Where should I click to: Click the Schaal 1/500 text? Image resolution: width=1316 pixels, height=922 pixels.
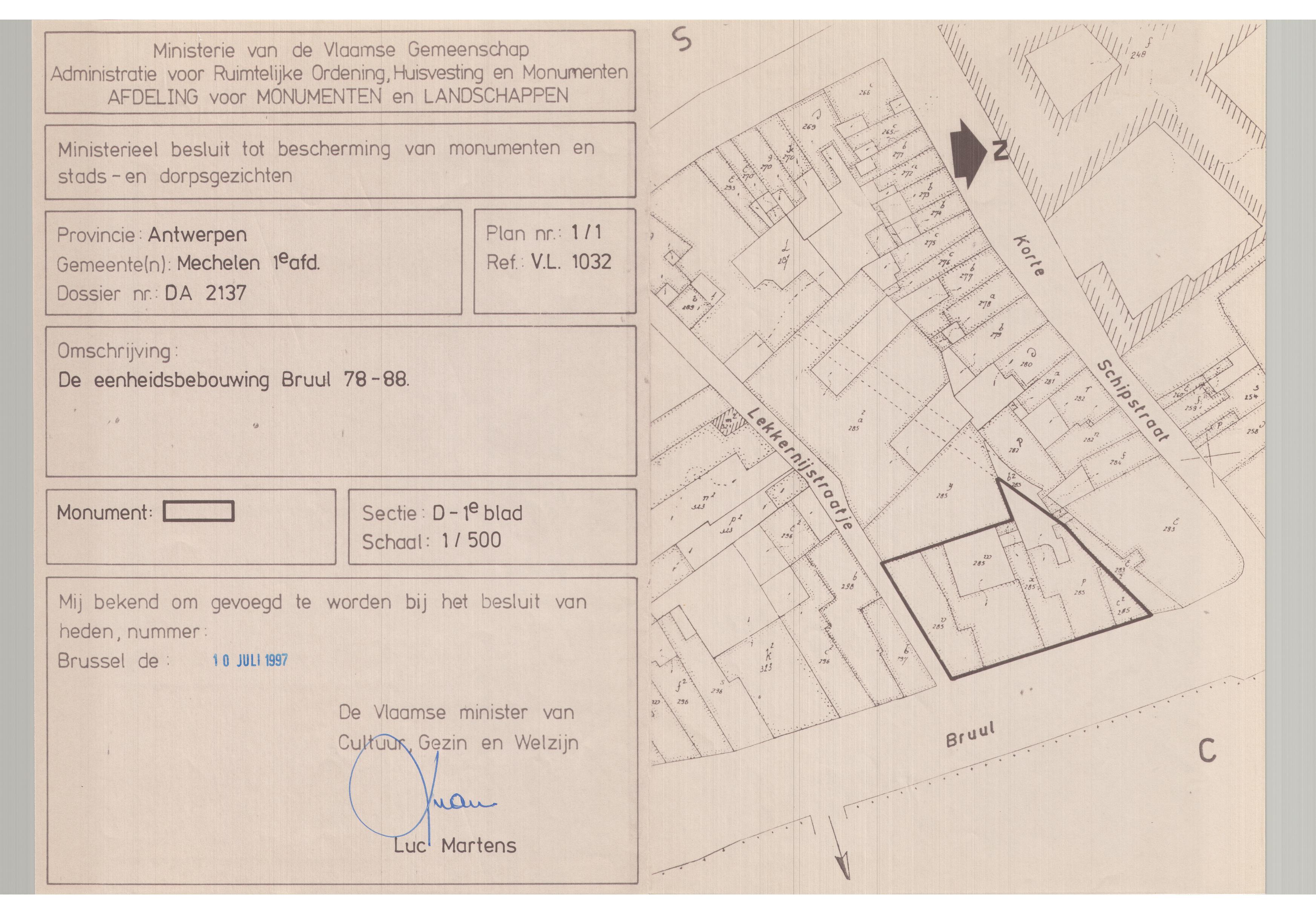[431, 541]
